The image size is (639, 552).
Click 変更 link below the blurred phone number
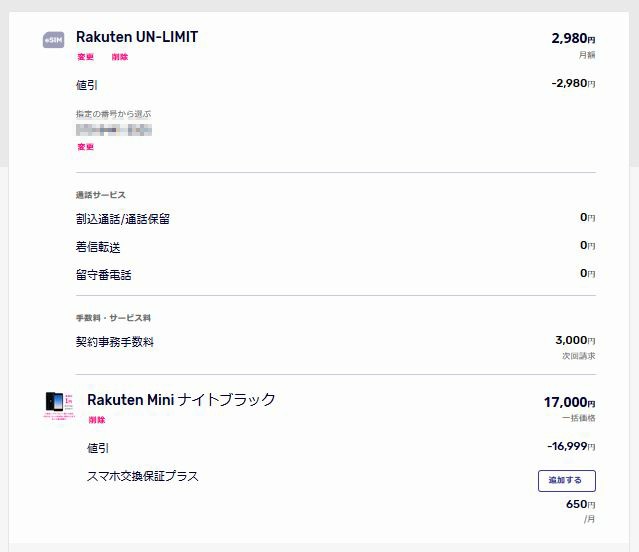pos(86,147)
